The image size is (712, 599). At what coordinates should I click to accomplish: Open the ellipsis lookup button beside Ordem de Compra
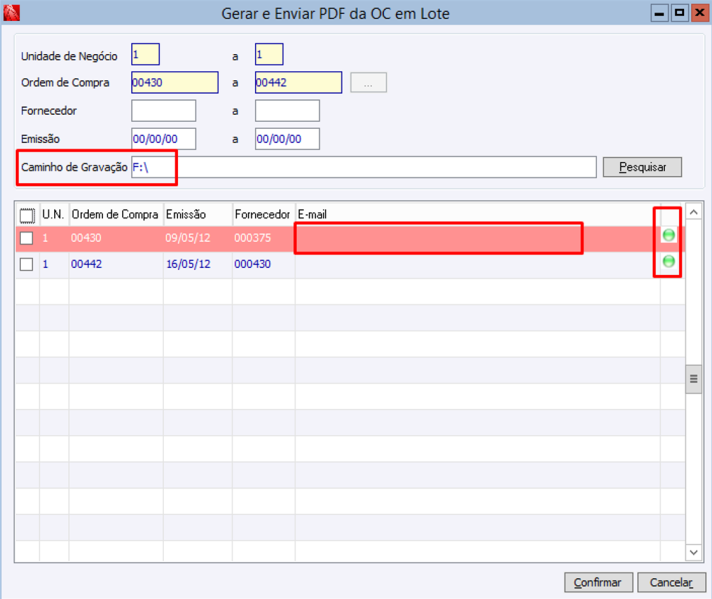click(x=368, y=83)
